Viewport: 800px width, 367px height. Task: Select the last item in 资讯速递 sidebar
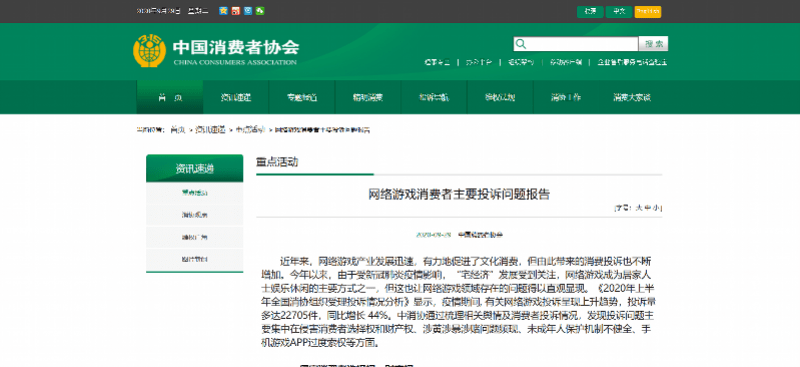click(194, 259)
